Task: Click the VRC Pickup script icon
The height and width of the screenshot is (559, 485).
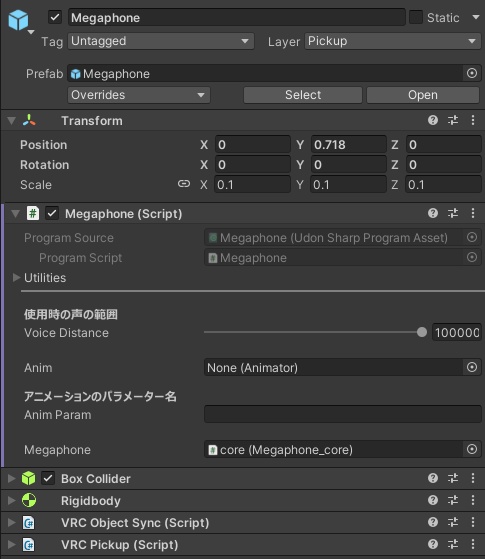Action: point(29,545)
